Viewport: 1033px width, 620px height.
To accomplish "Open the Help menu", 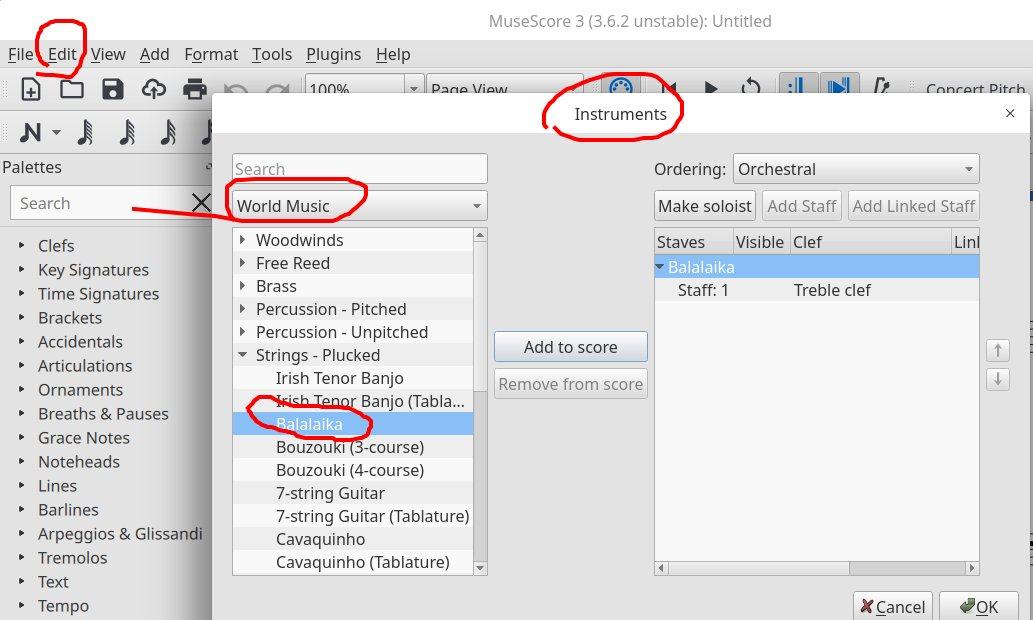I will [393, 54].
